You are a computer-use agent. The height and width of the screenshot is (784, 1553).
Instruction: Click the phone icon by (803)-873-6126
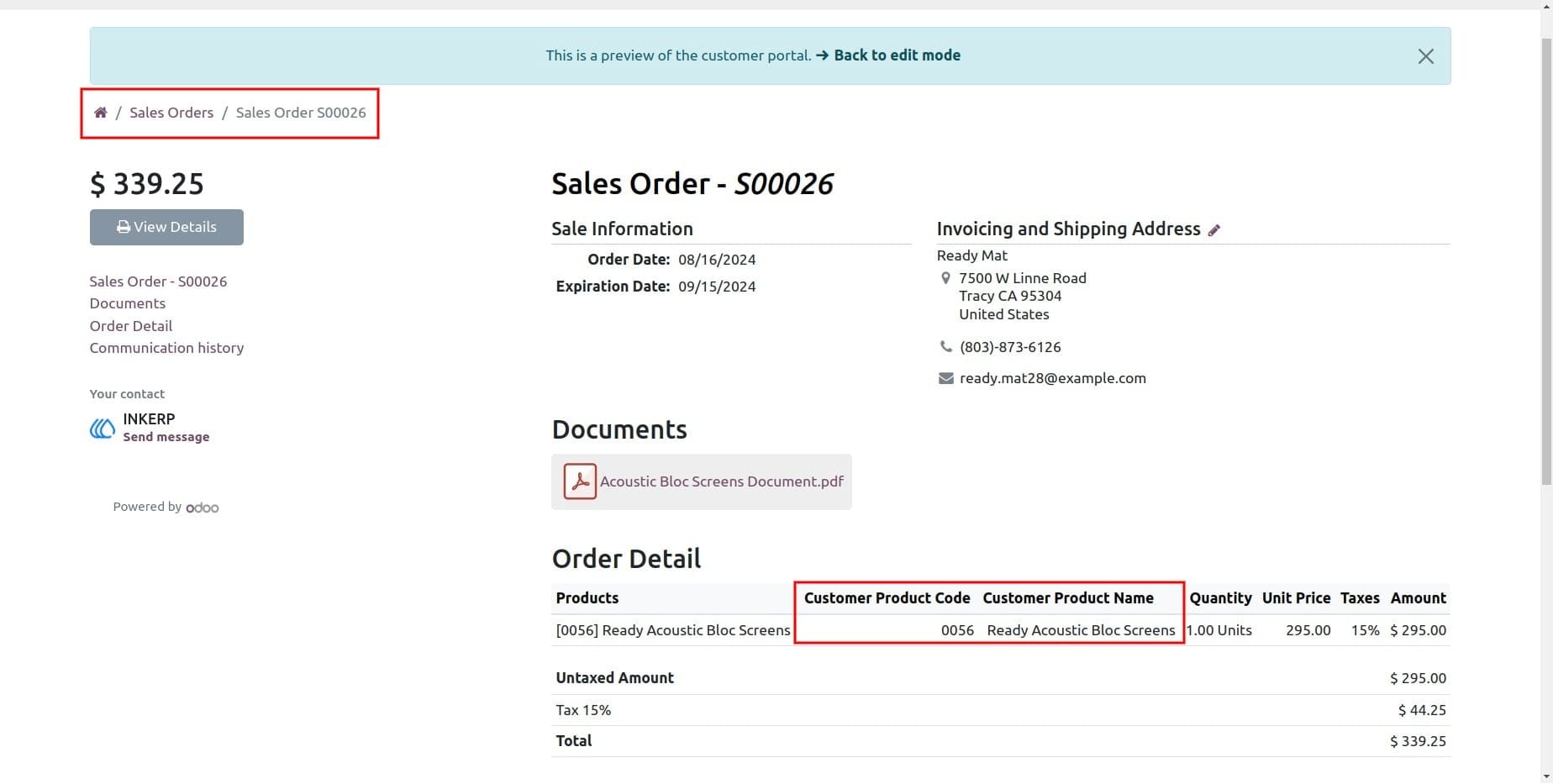coord(945,347)
